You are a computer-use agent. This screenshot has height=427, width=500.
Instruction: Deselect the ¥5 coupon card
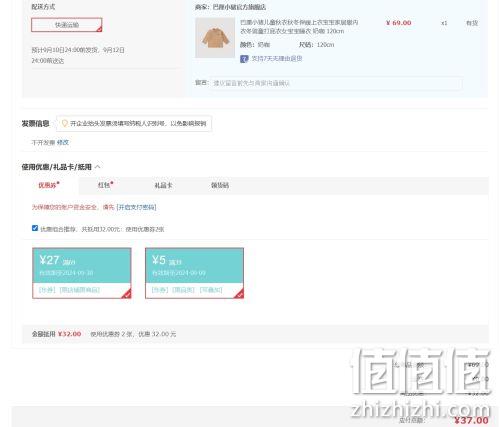click(194, 273)
